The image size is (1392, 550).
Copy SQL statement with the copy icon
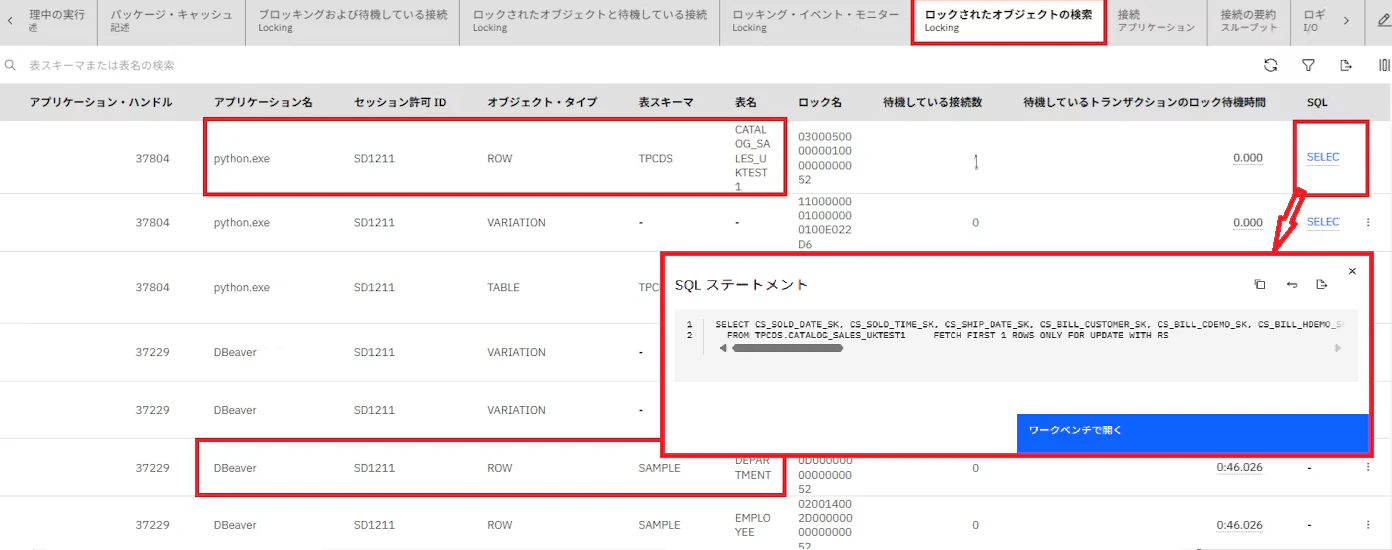point(1260,285)
